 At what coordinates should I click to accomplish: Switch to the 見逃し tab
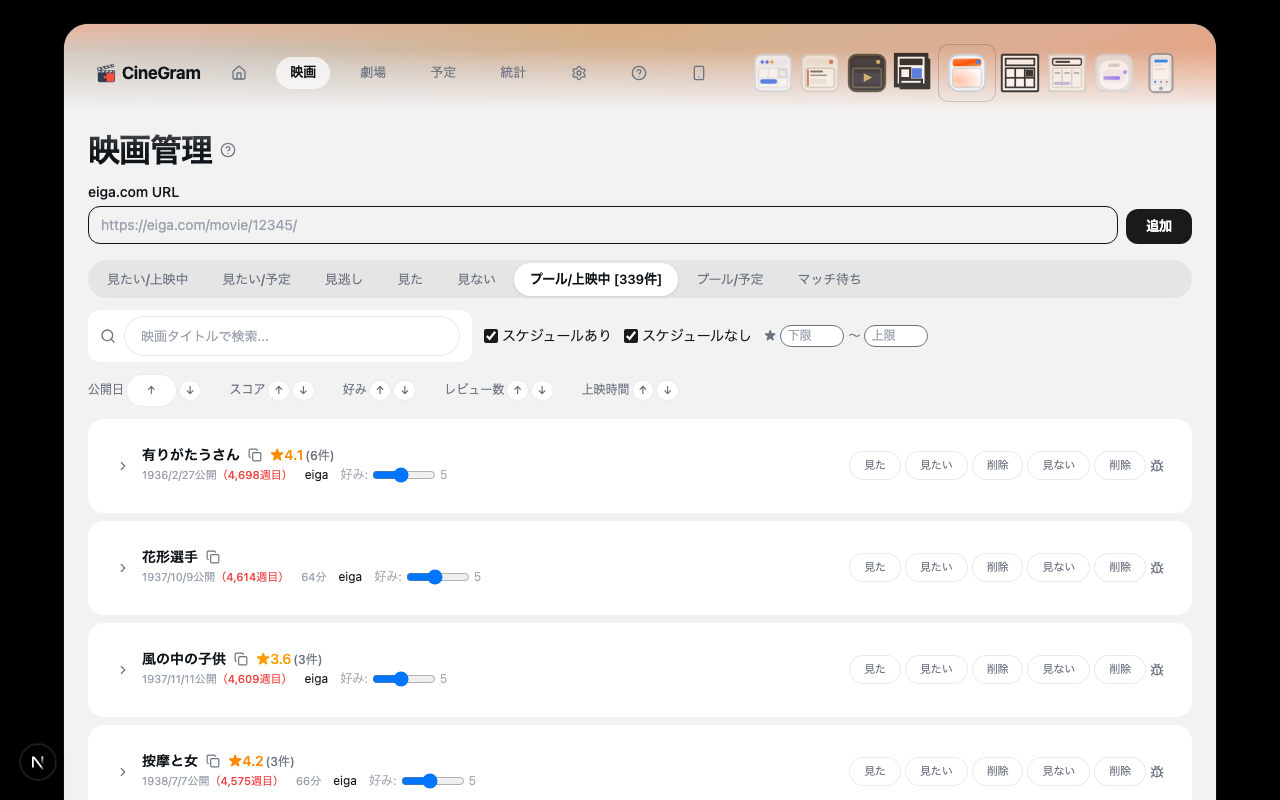(343, 279)
